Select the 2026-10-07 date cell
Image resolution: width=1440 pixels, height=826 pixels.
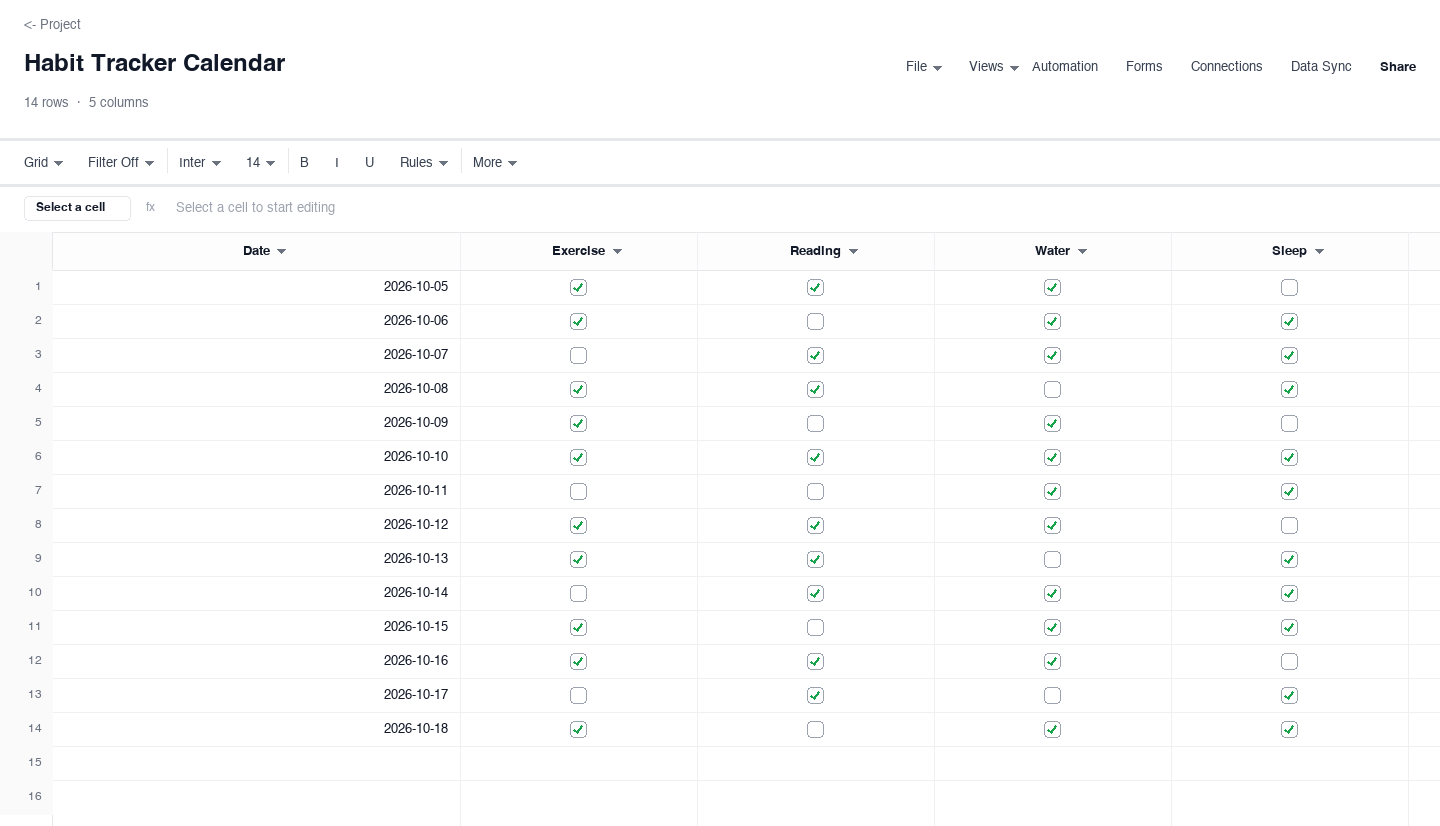[256, 355]
